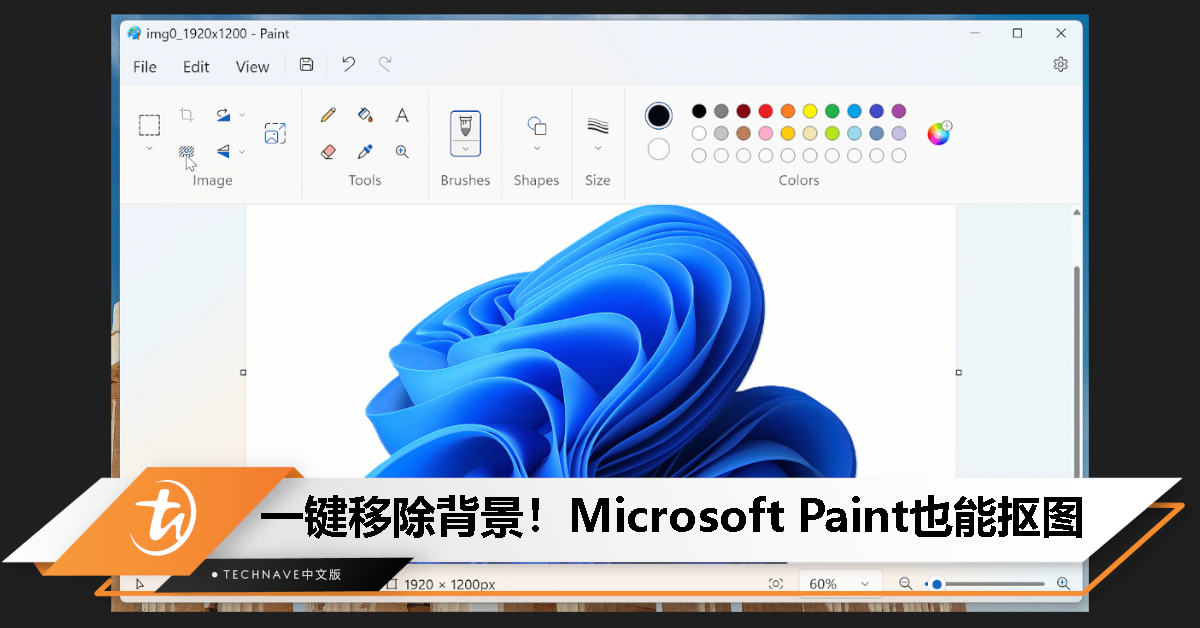Select the Eraser tool
Viewport: 1200px width, 628px height.
click(x=328, y=152)
